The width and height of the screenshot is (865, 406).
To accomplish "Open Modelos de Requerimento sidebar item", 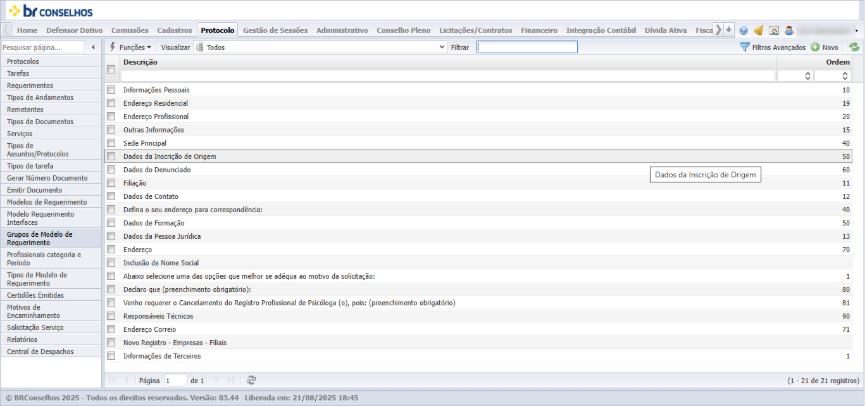I will coord(51,202).
